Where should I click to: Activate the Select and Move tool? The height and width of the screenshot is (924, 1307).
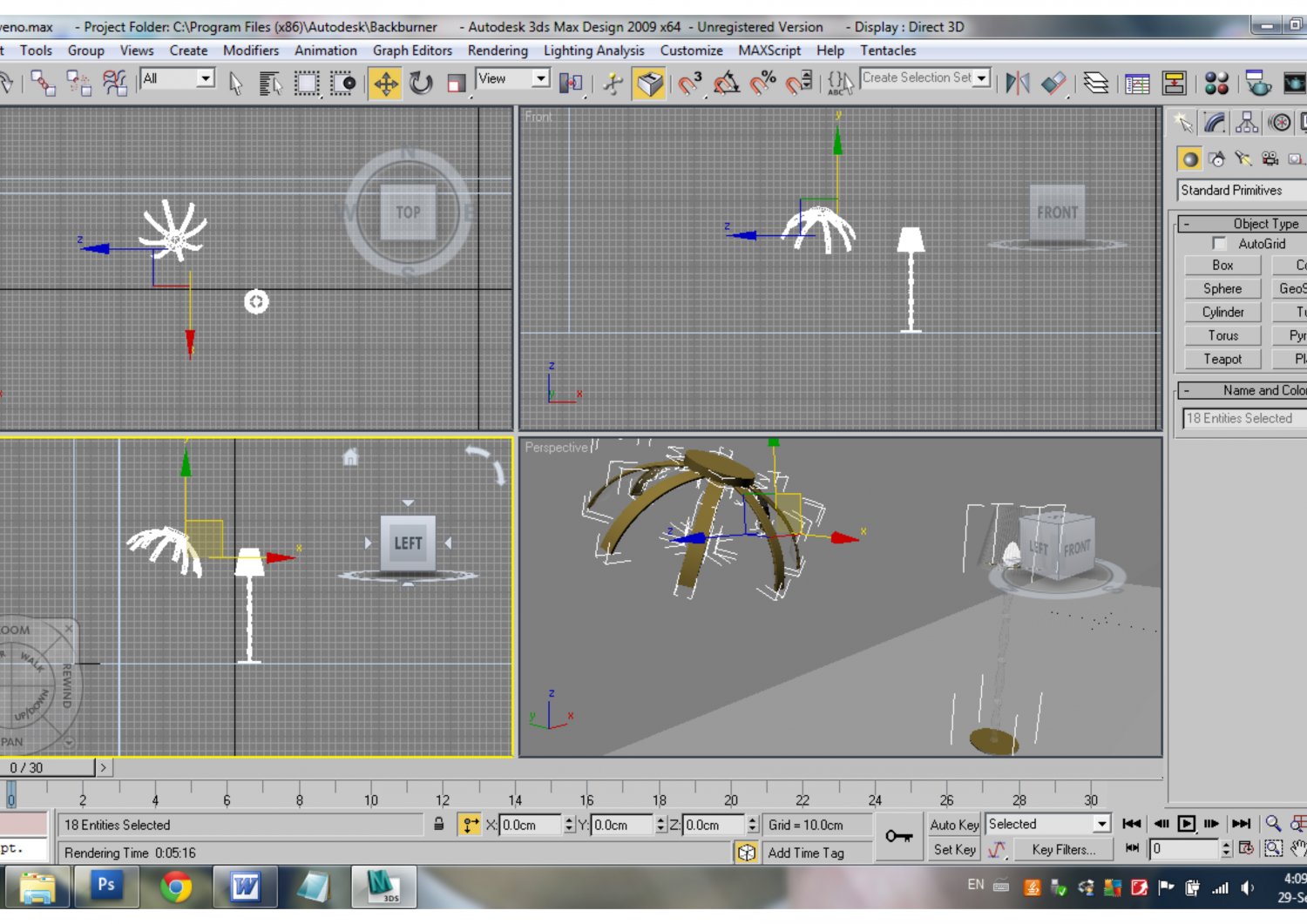click(x=386, y=84)
